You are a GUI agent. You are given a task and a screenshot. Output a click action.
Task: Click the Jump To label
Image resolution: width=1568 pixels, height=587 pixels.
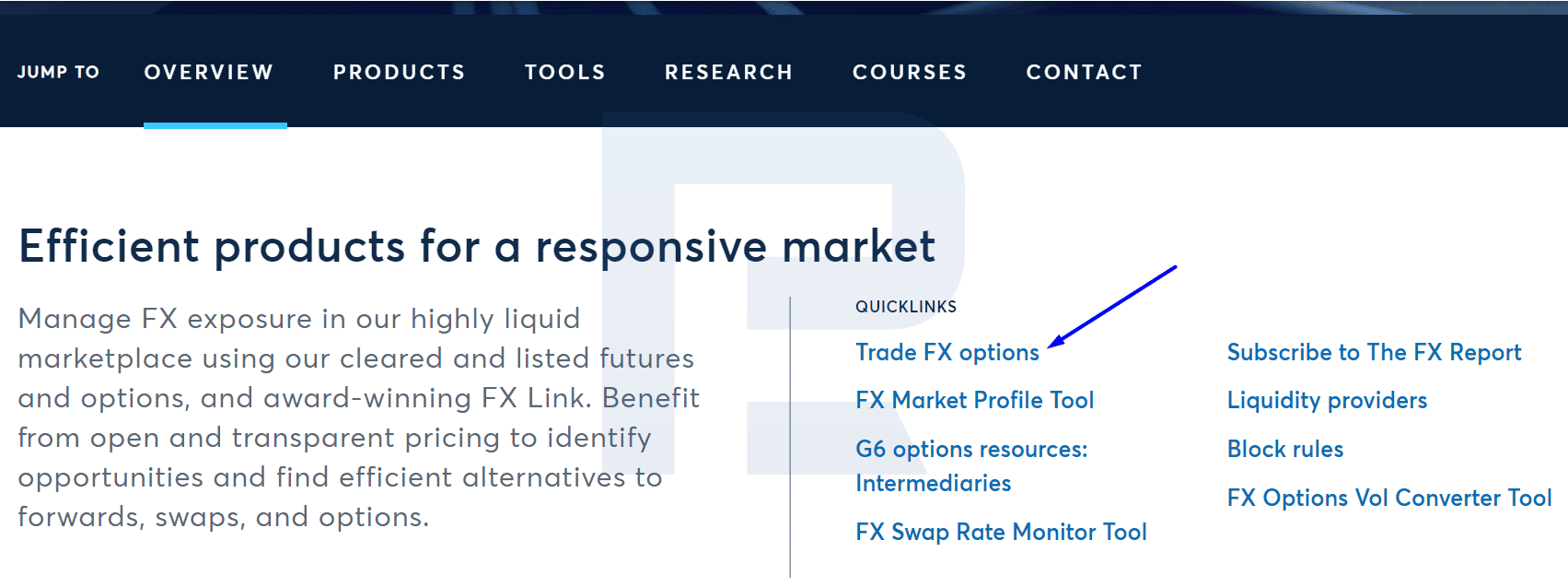coord(58,72)
